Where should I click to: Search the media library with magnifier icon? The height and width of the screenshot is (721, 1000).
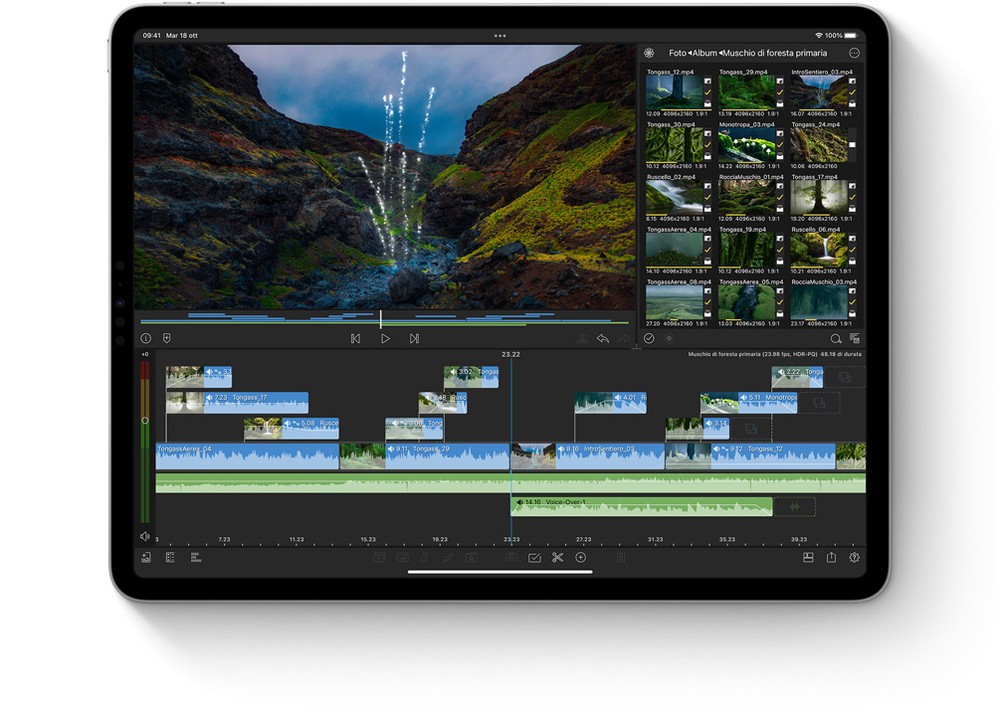836,339
